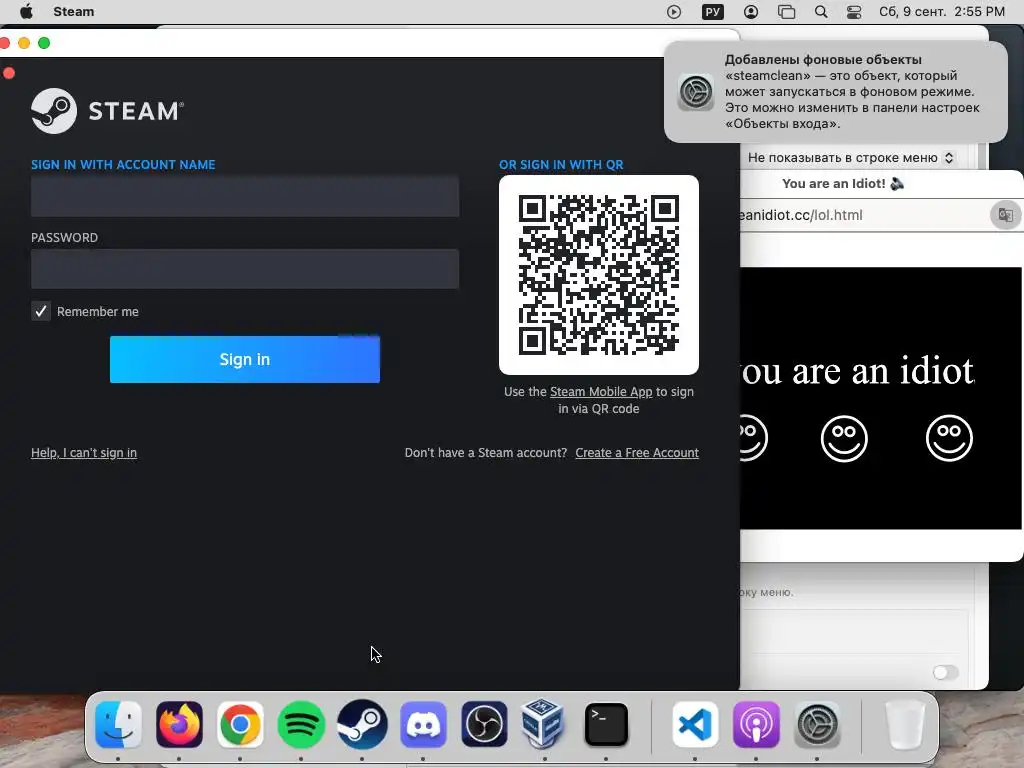Open Spotlight search in the menu bar

pos(821,12)
